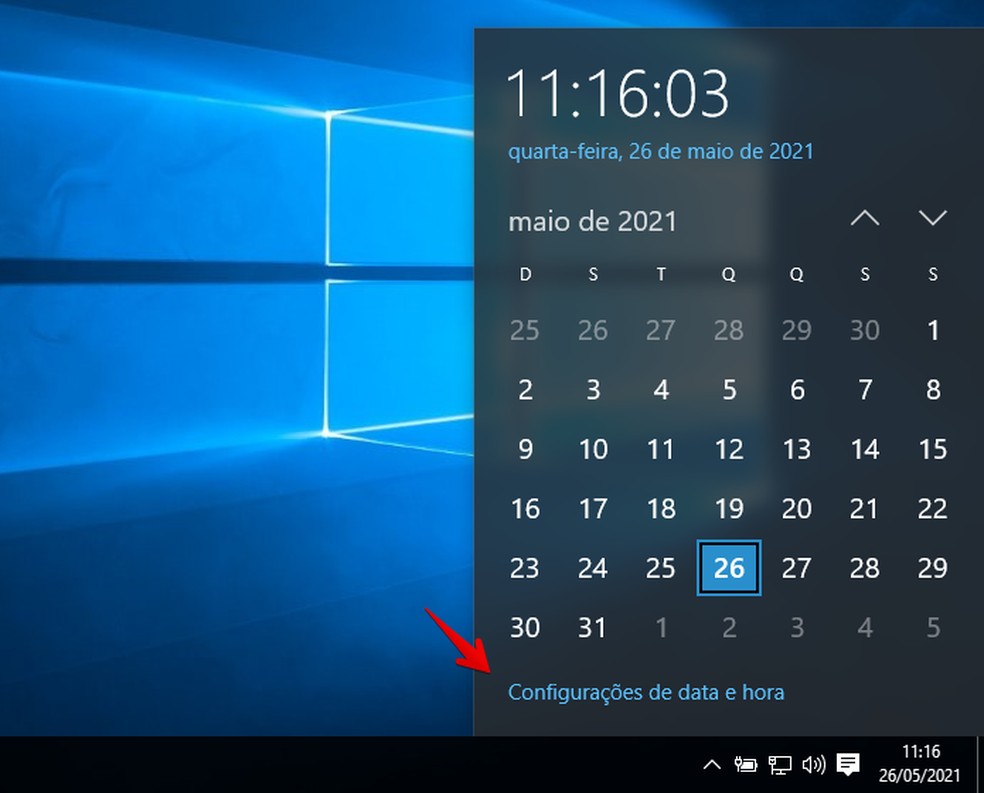Open the Action Center notifications icon
The width and height of the screenshot is (984, 793).
pos(848,765)
